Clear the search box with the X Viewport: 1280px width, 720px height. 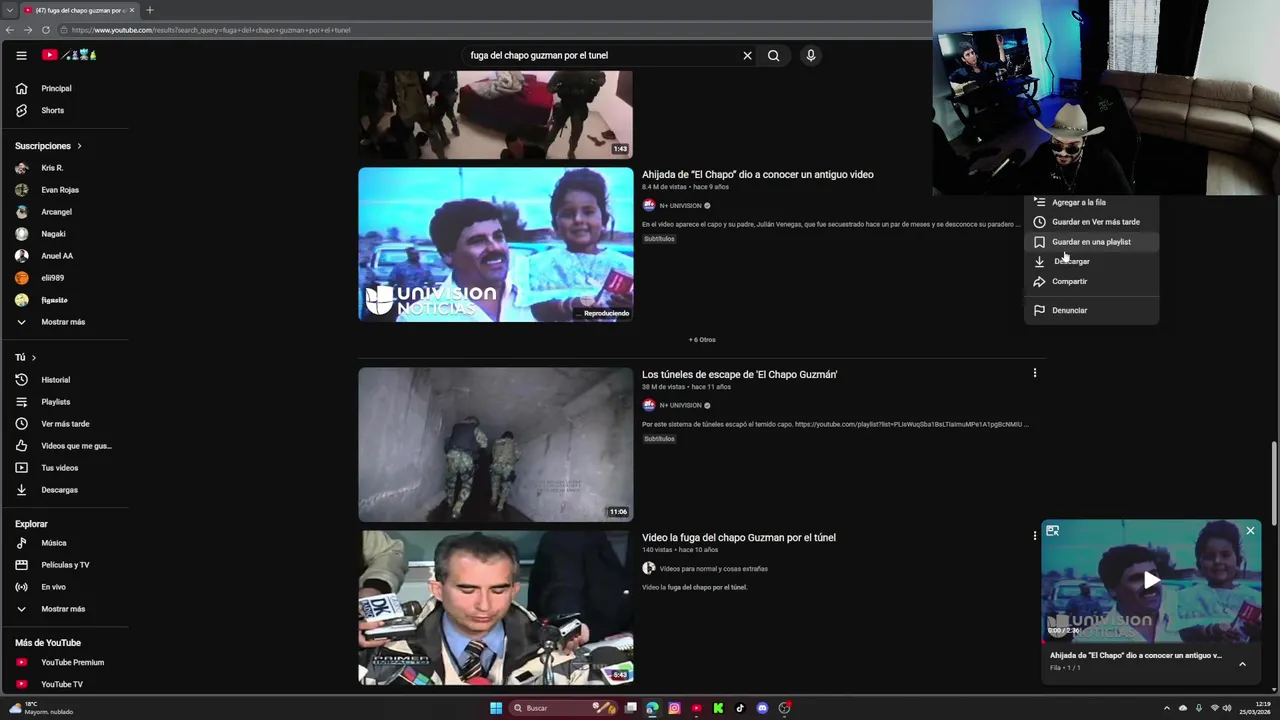click(747, 56)
